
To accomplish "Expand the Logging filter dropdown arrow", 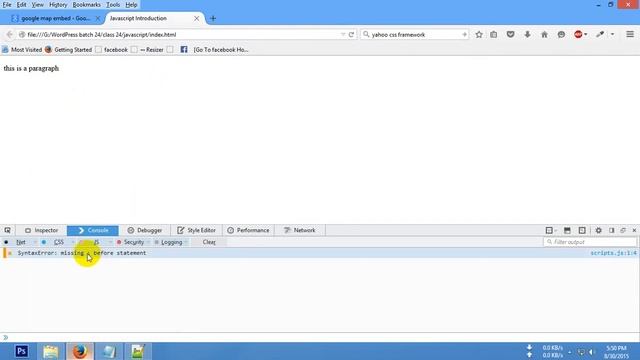I will [186, 242].
